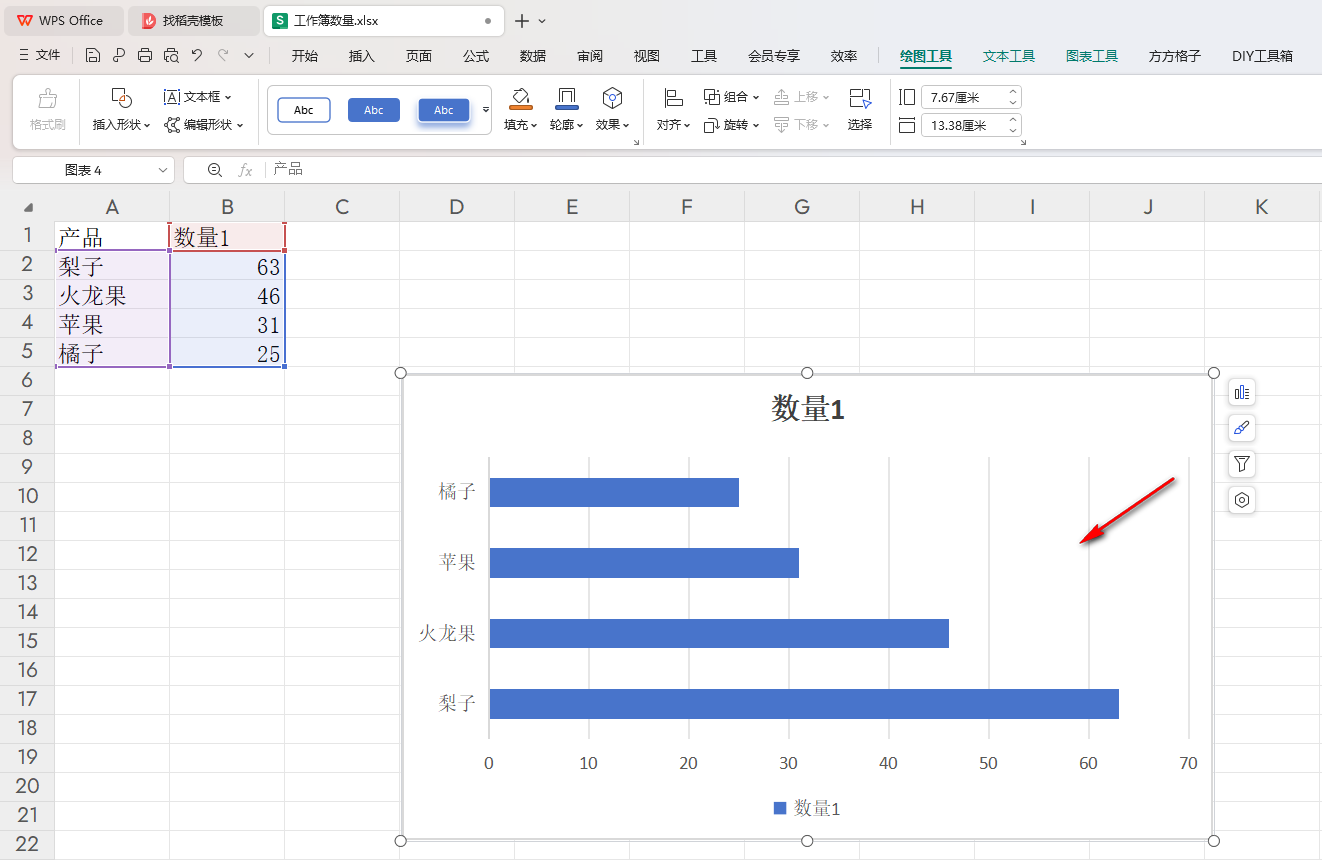Image resolution: width=1322 pixels, height=860 pixels.
Task: Click the 文件 menu button
Action: coord(40,56)
